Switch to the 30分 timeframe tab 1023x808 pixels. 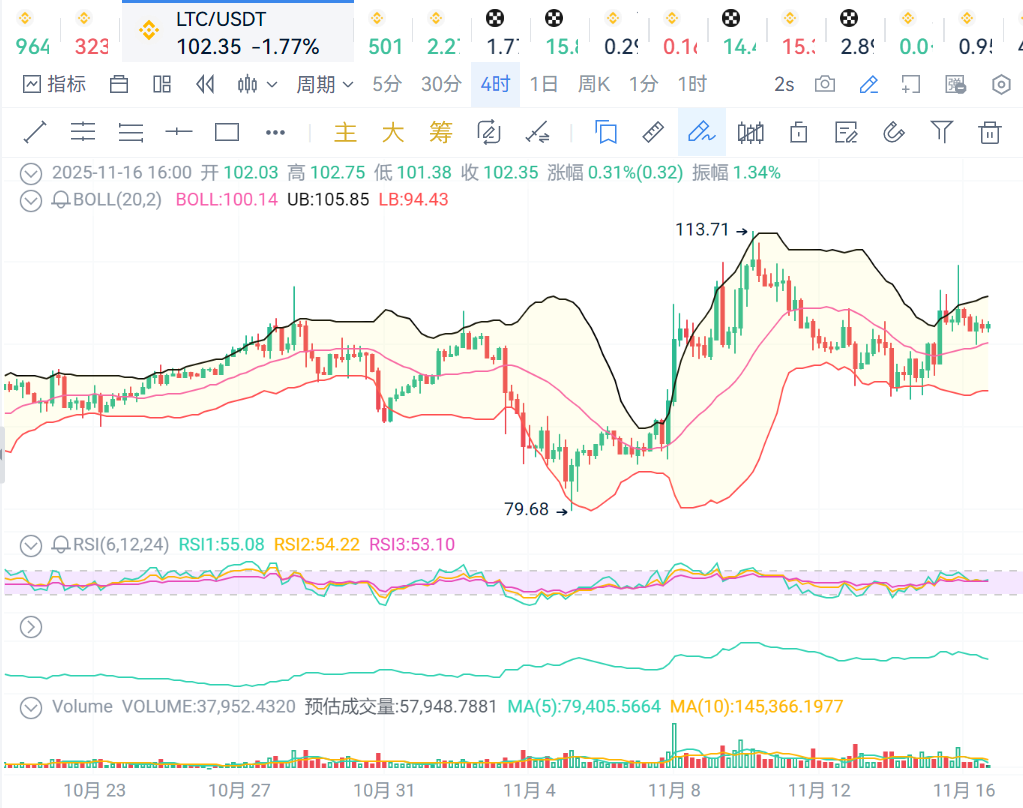click(x=441, y=84)
